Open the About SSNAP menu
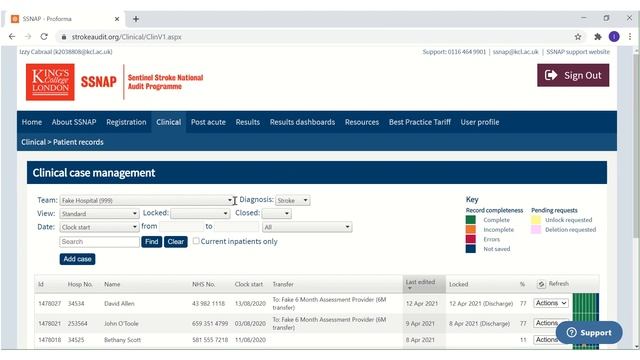The height and width of the screenshot is (360, 640). 74,122
